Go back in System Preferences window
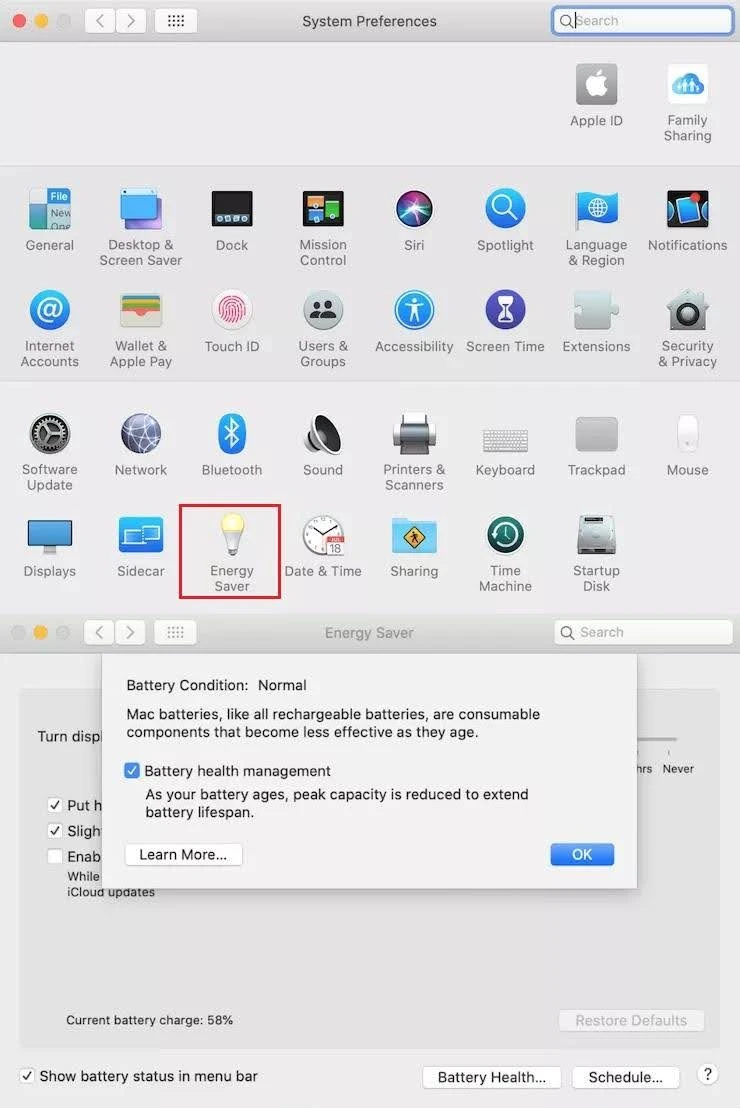740x1108 pixels. (x=100, y=20)
